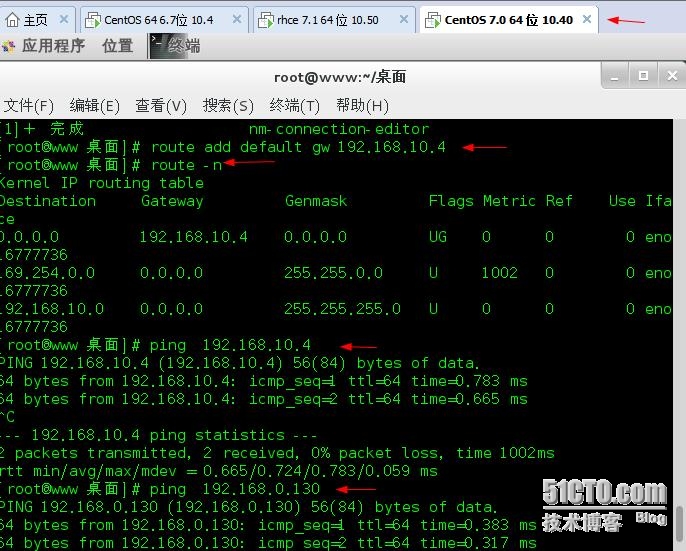686x551 pixels.
Task: Open the 编辑(E) menu
Action: (x=94, y=105)
